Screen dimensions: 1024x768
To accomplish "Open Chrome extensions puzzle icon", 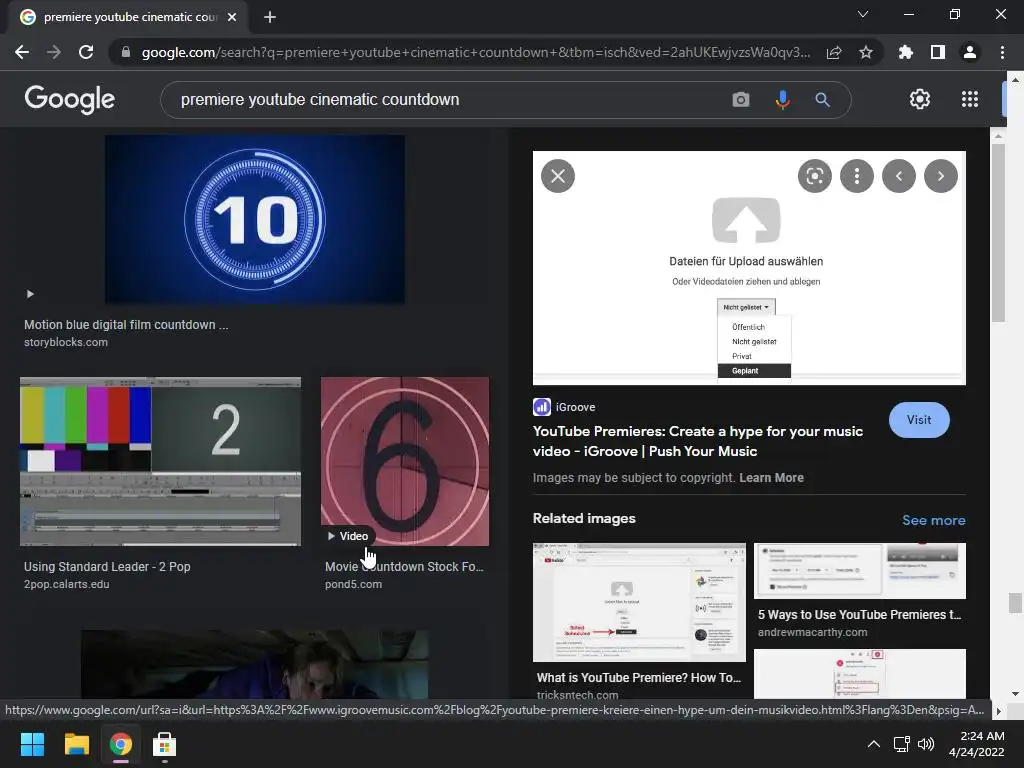I will 905,52.
